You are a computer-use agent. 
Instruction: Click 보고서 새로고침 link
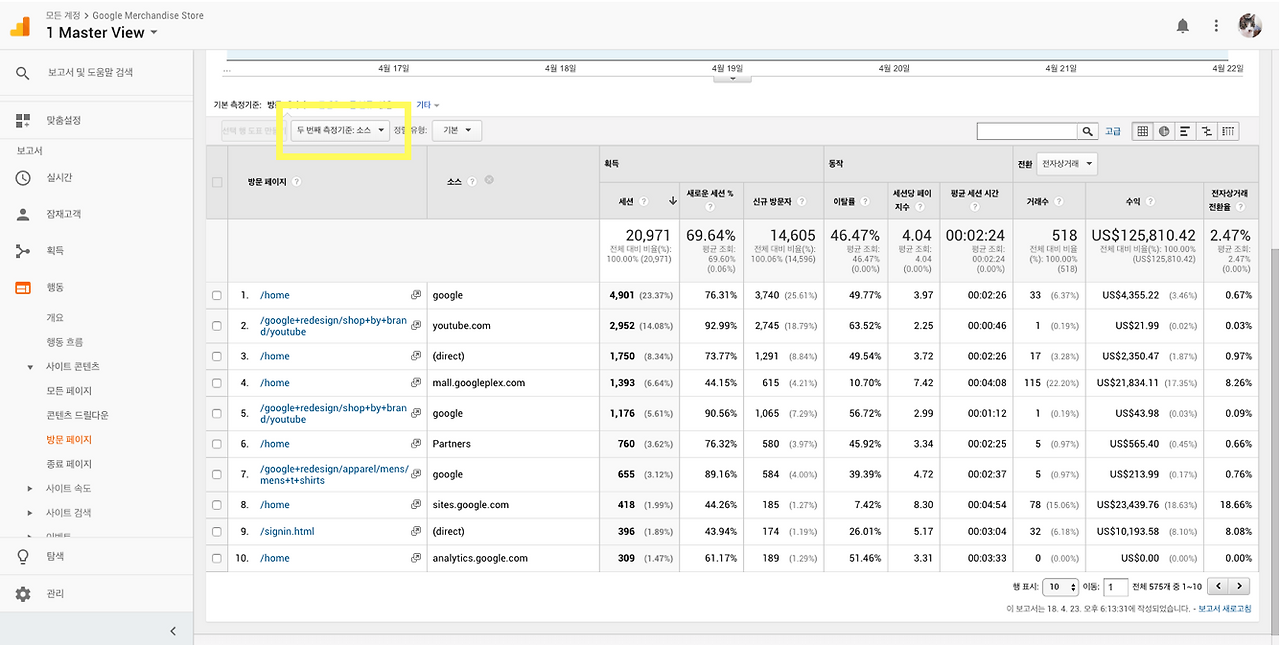[x=1224, y=609]
